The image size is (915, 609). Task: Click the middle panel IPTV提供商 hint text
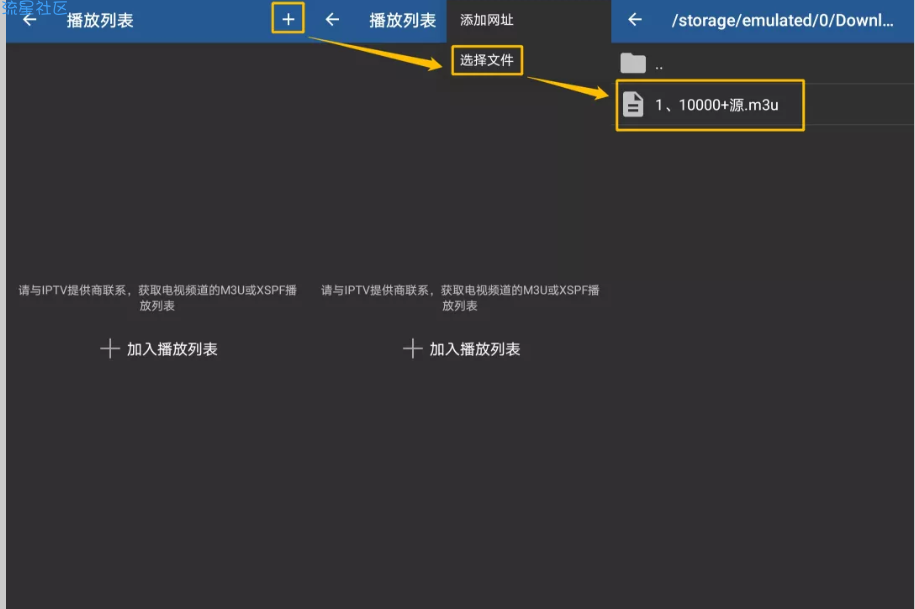(x=460, y=298)
